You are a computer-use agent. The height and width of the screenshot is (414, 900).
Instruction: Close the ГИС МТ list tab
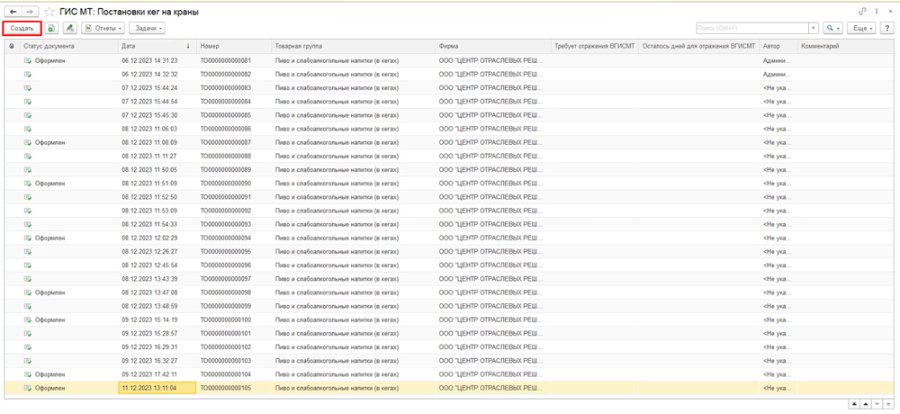tap(890, 11)
